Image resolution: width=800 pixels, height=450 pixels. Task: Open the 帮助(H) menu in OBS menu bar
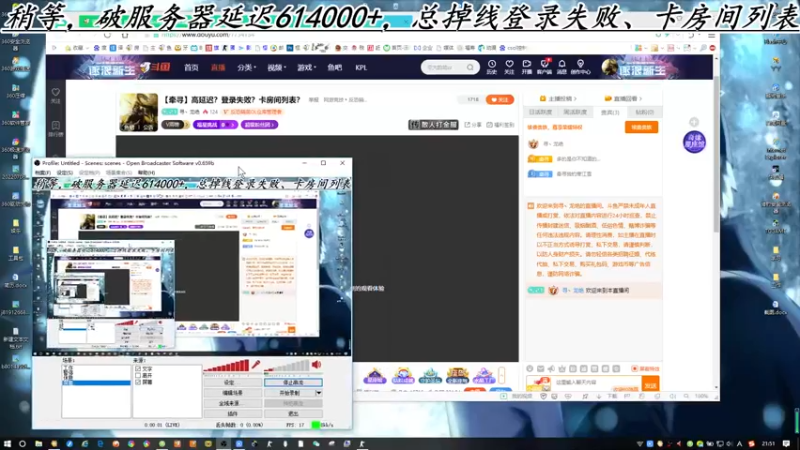(146, 172)
